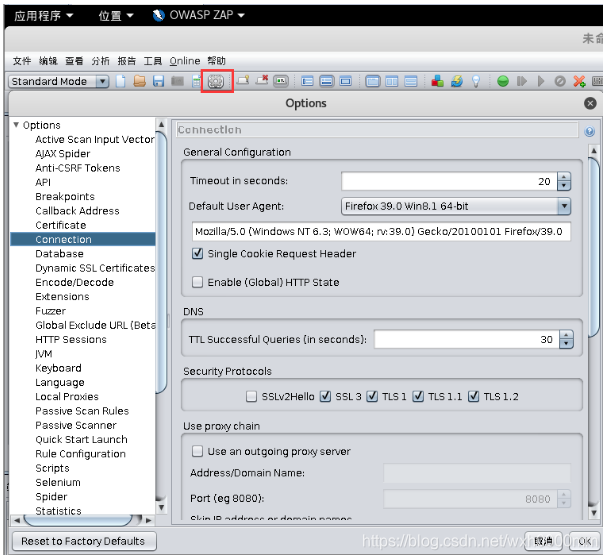Click the Check for Updates icon
The height and width of the screenshot is (560, 608).
(457, 81)
